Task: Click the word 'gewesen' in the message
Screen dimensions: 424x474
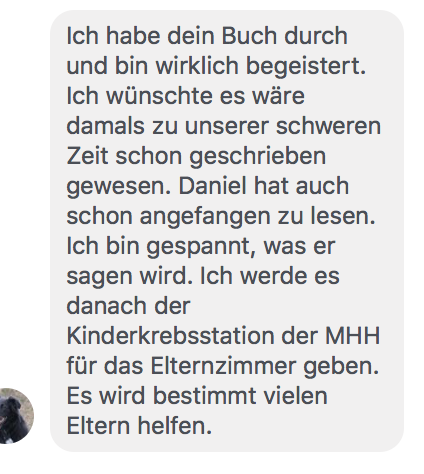Action: pos(116,188)
